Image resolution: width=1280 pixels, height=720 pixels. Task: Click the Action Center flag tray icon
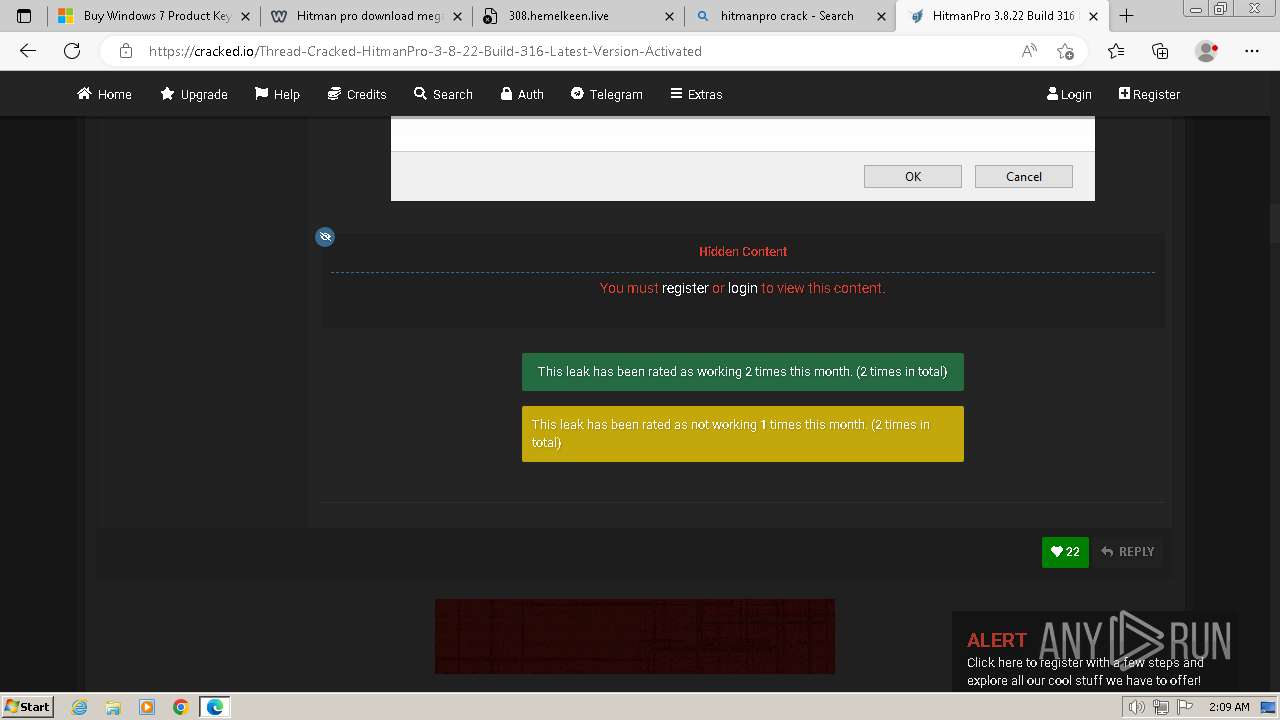tap(1185, 707)
